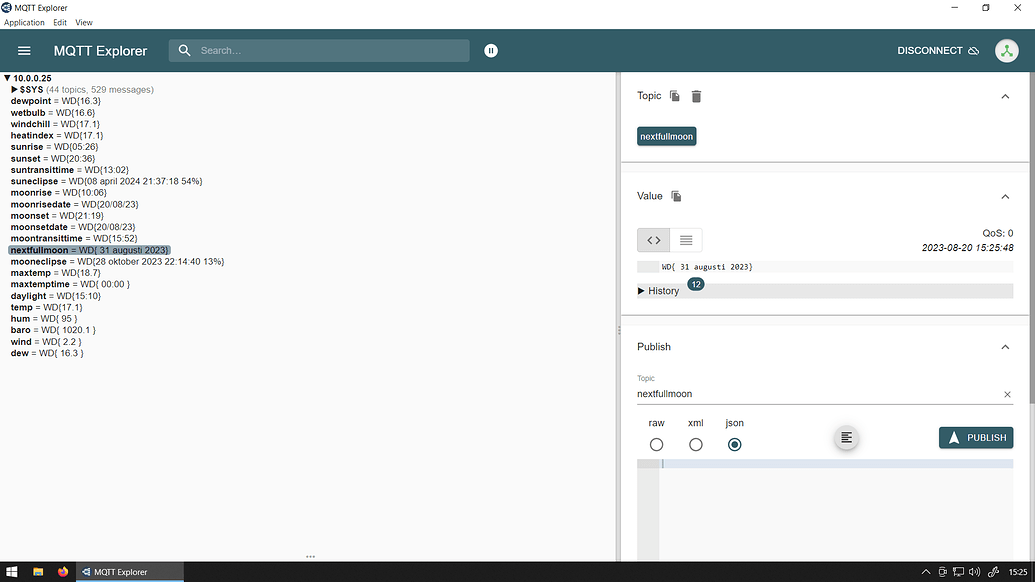1035x582 pixels.
Task: Focus the Search input field
Action: tap(319, 51)
